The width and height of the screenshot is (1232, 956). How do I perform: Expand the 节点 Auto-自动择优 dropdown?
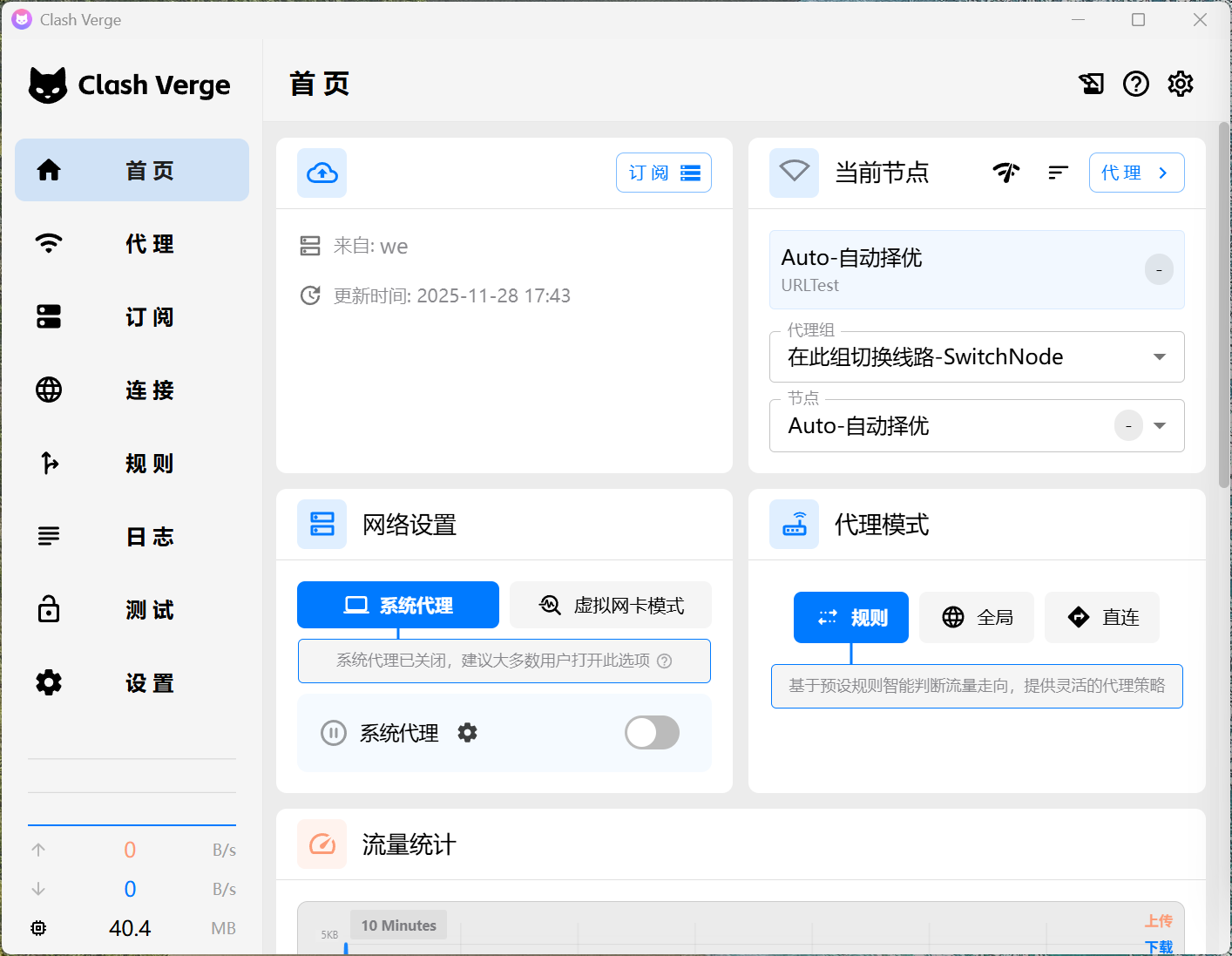click(x=977, y=425)
